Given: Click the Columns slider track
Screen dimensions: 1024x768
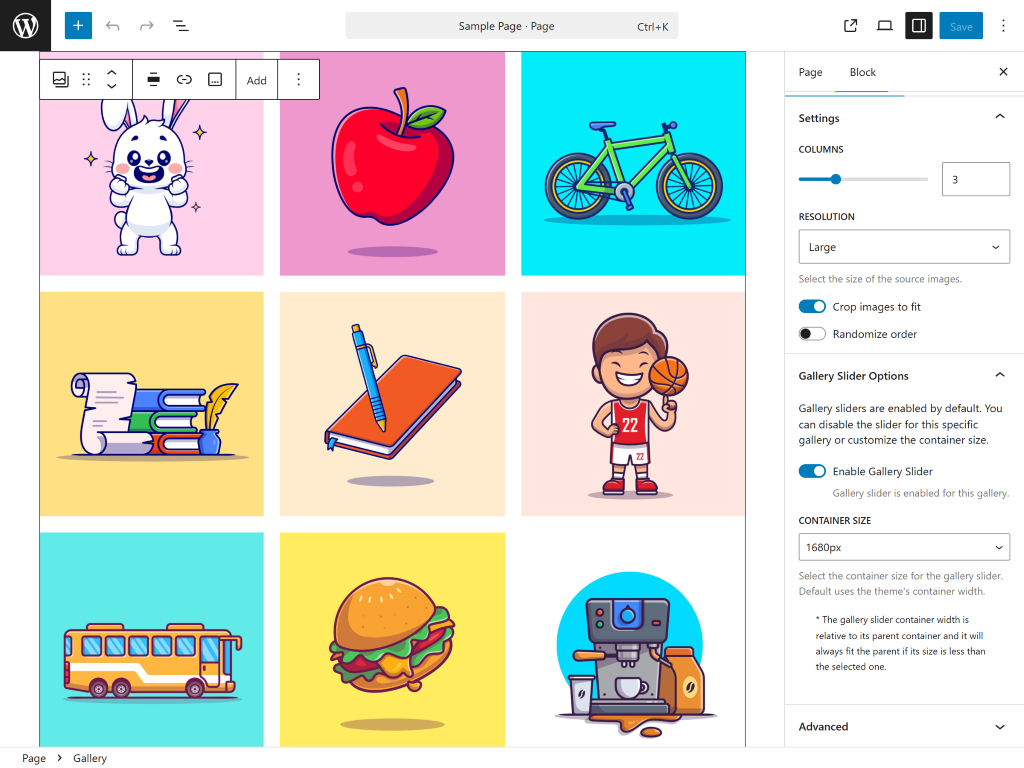Looking at the screenshot, I should tap(880, 179).
